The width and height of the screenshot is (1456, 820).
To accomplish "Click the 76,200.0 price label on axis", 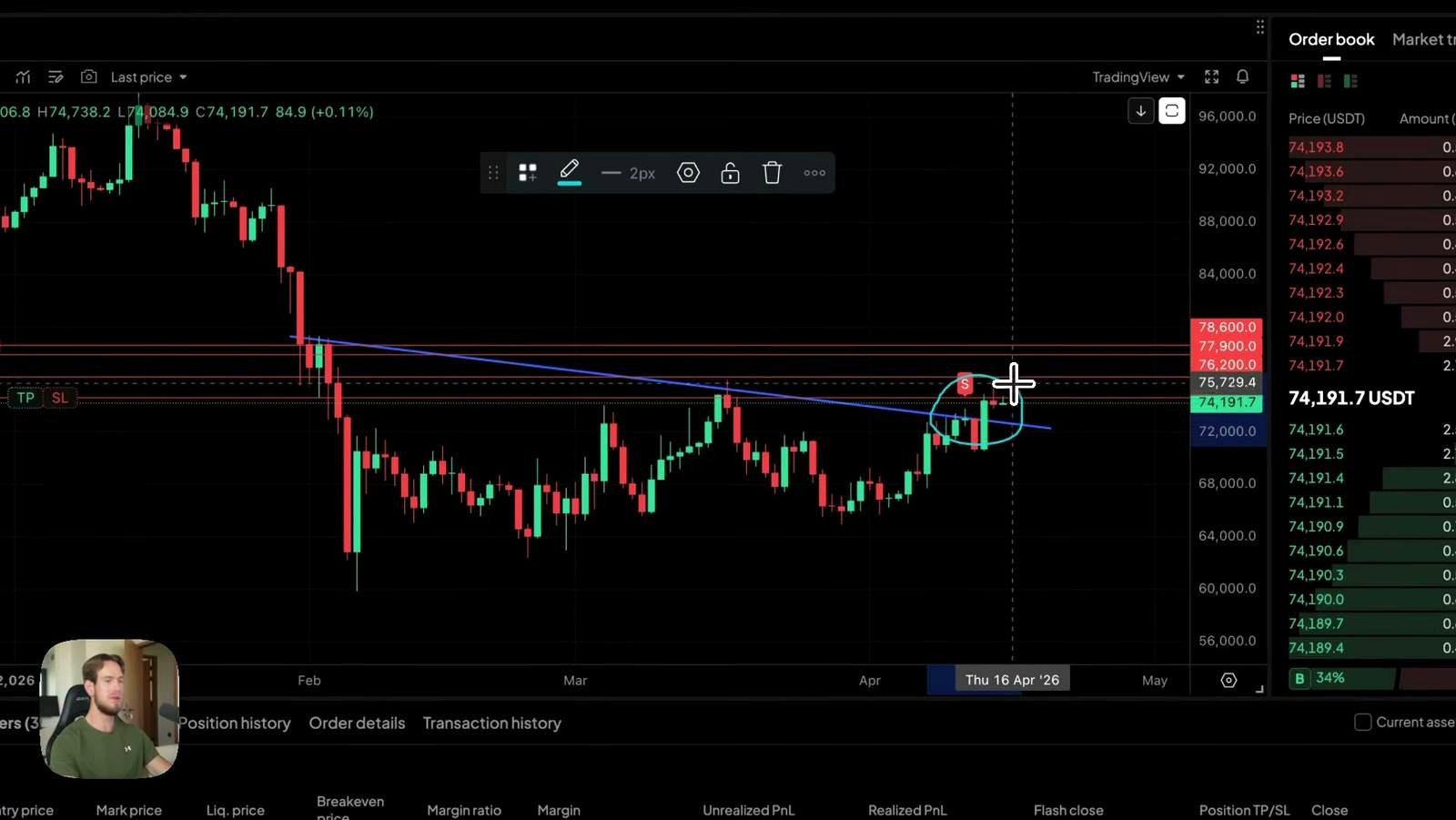I will [x=1227, y=364].
